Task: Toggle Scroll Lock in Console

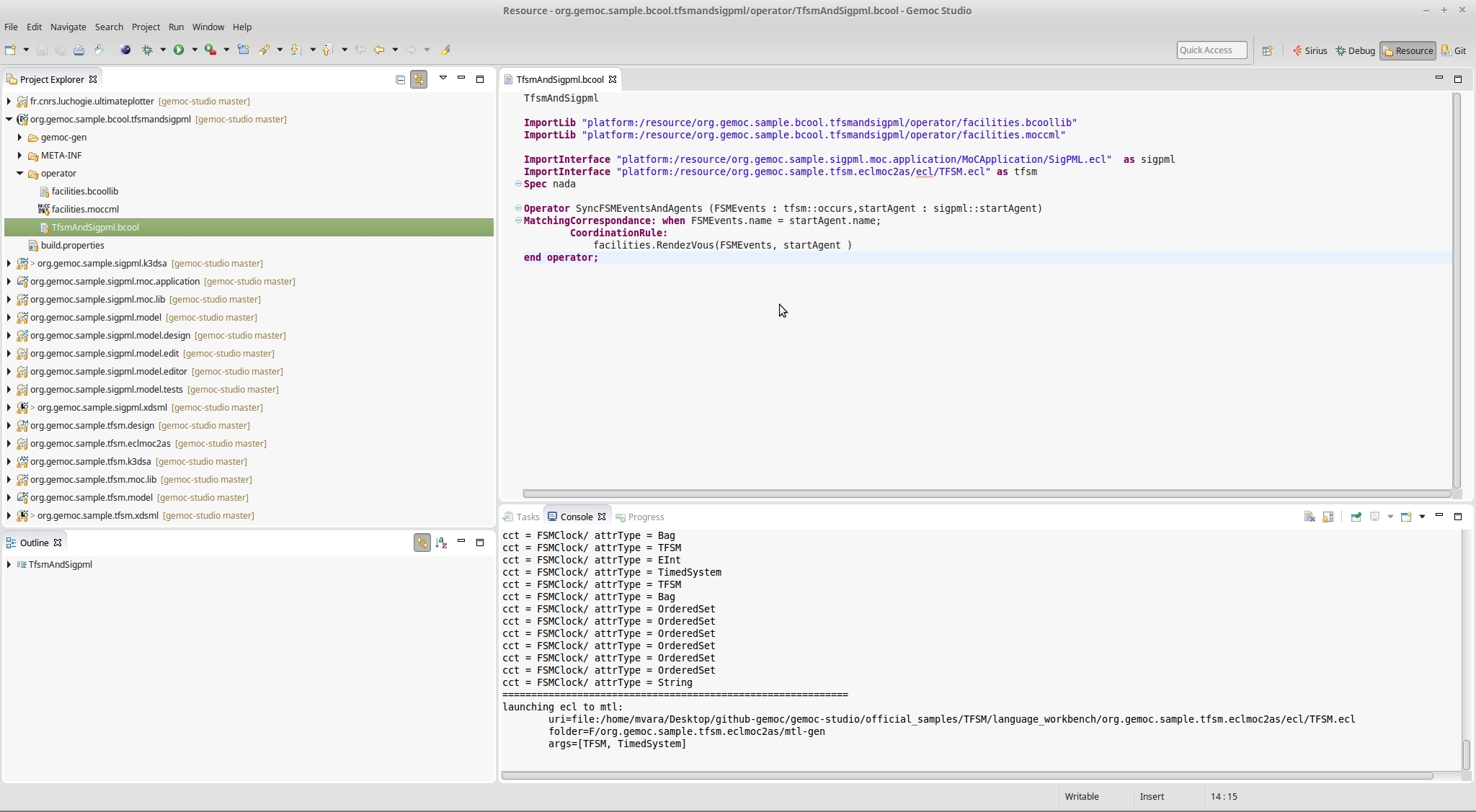Action: [x=1328, y=517]
